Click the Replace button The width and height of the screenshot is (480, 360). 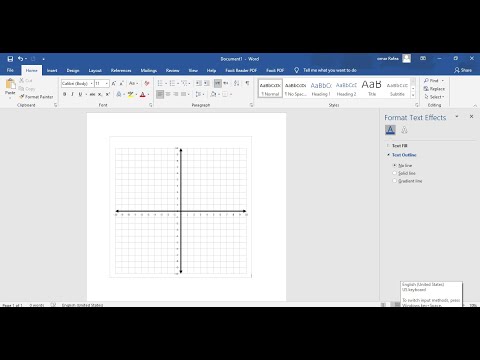tap(434, 89)
